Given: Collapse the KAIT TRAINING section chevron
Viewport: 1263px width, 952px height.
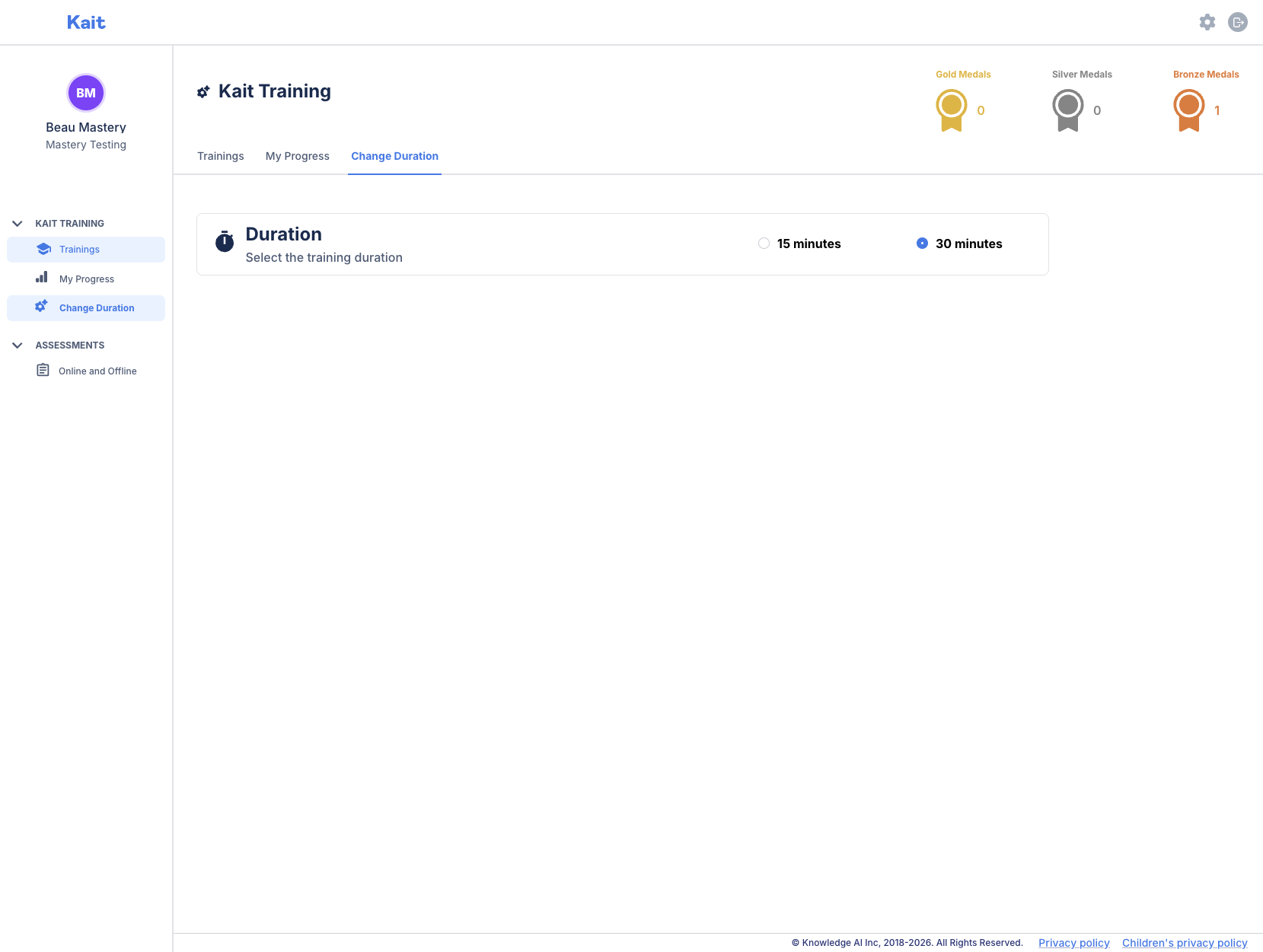Looking at the screenshot, I should (x=18, y=223).
